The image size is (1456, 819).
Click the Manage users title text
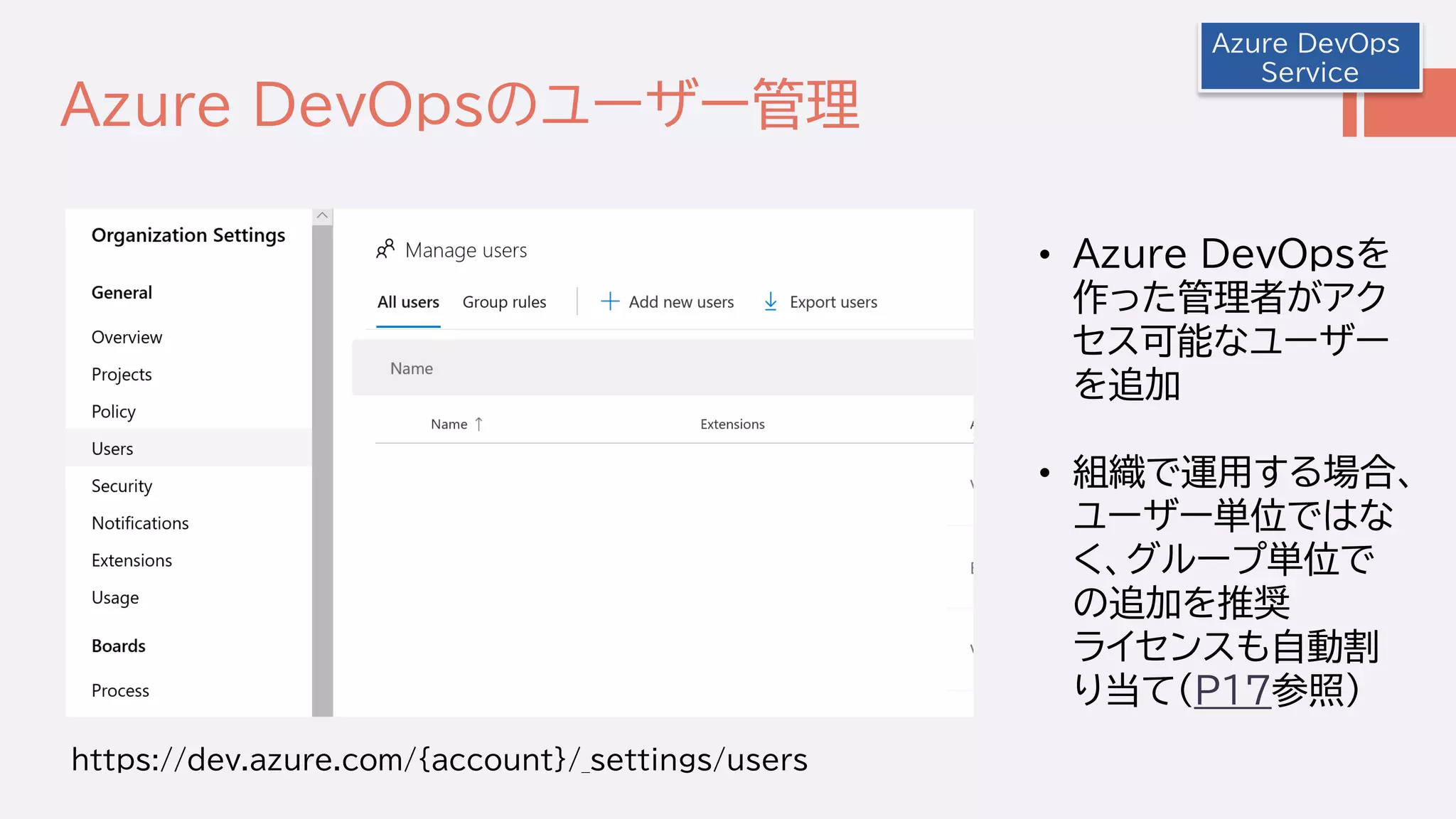click(x=466, y=250)
